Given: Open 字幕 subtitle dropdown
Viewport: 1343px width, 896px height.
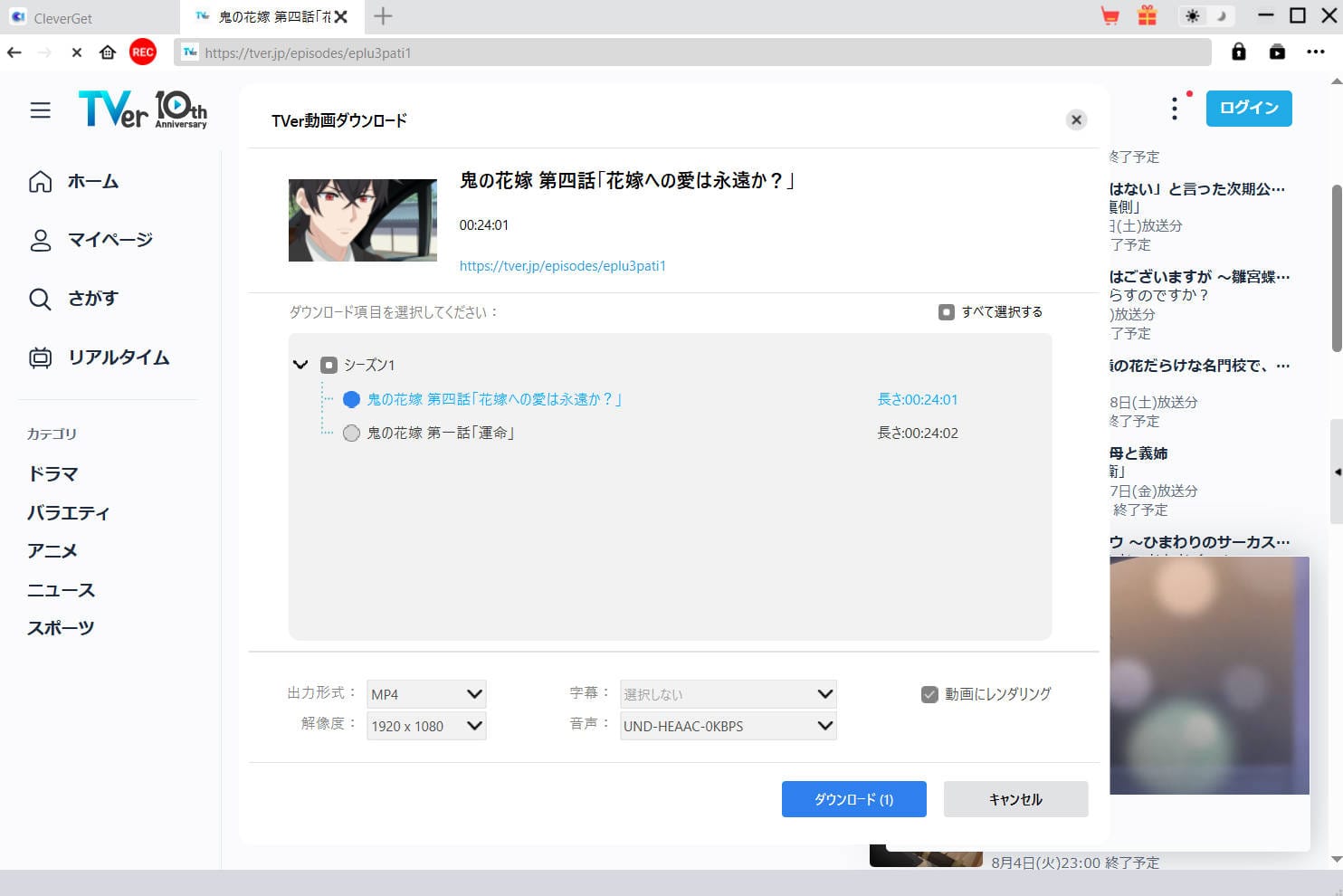Looking at the screenshot, I should (728, 694).
